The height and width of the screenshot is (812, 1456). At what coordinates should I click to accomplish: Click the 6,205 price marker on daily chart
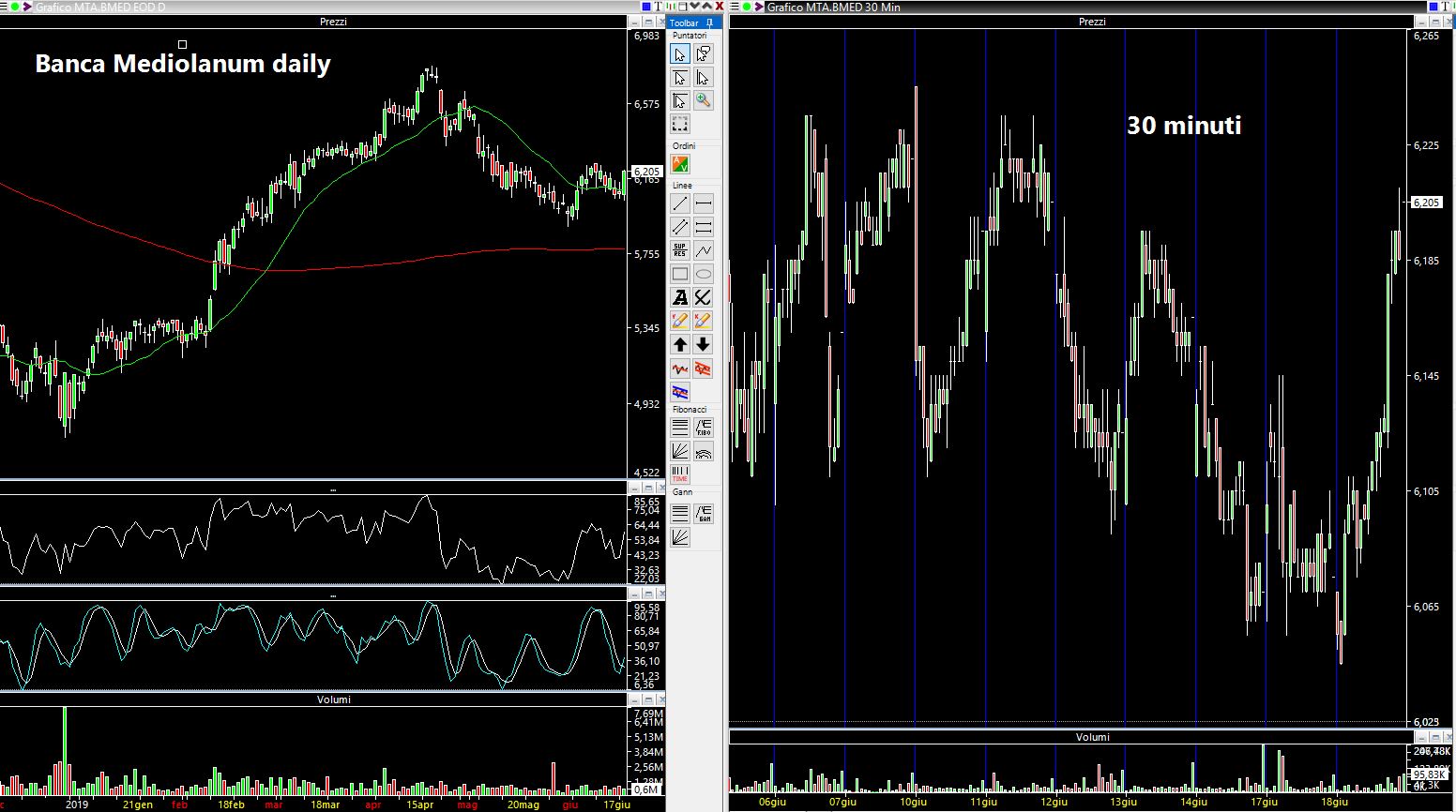coord(647,172)
